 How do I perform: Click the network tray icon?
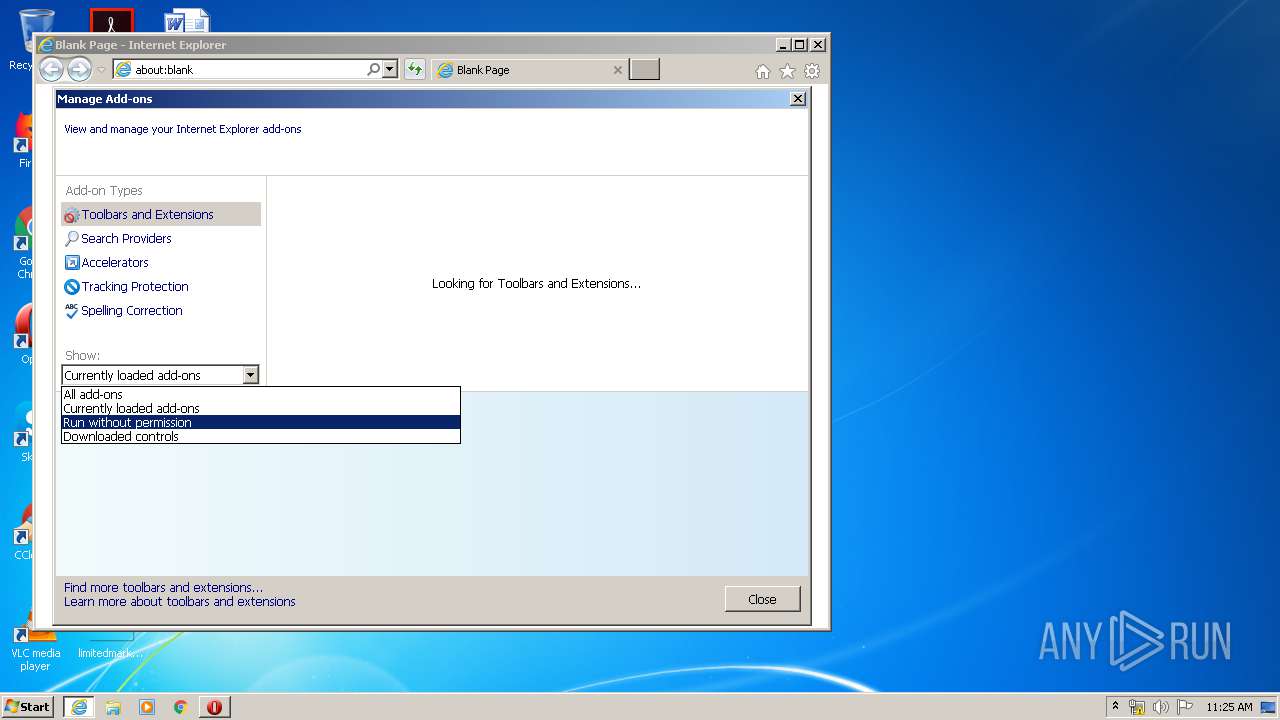tap(1137, 707)
